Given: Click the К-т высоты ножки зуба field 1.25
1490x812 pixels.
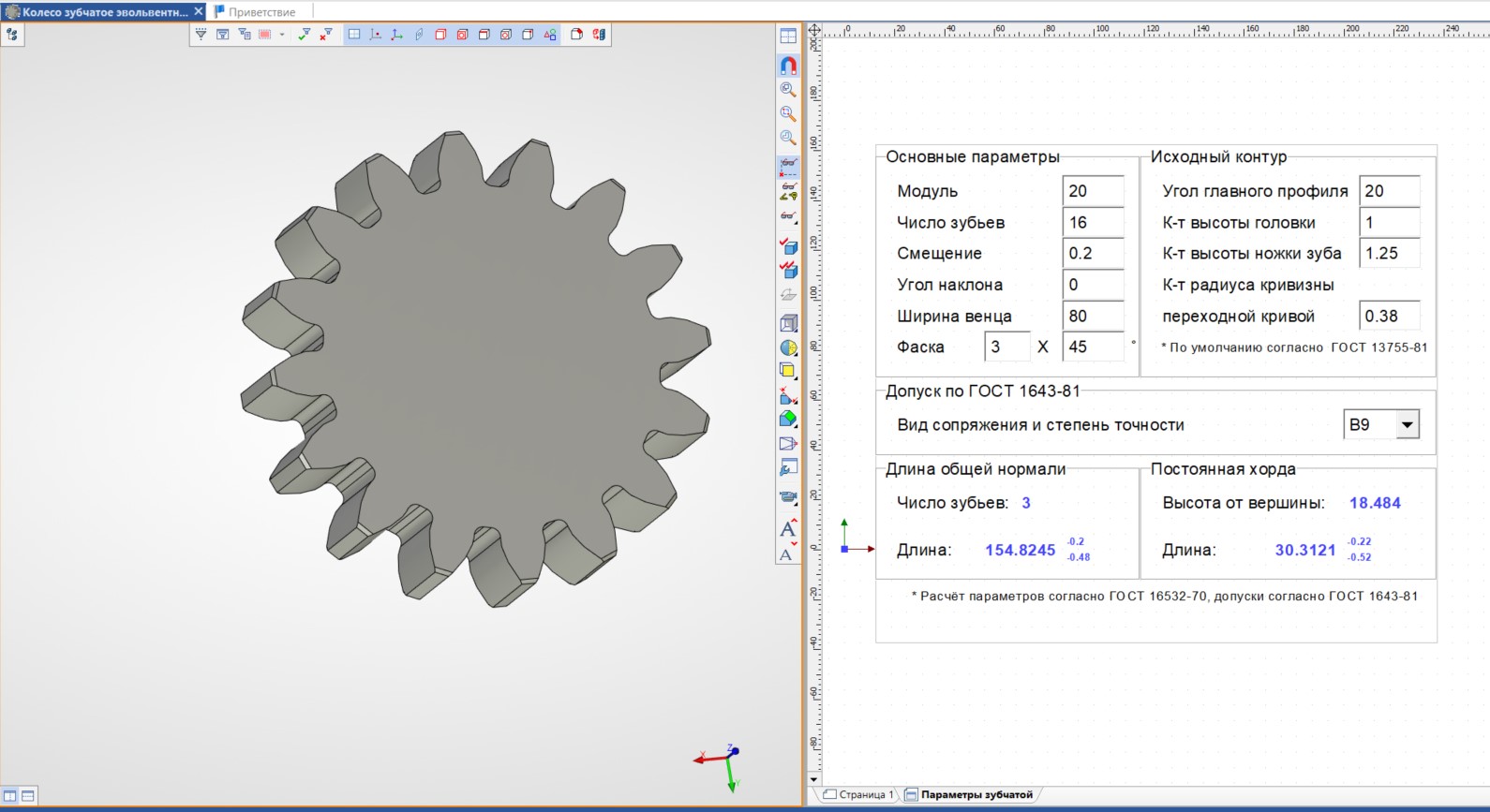Looking at the screenshot, I should (1390, 254).
